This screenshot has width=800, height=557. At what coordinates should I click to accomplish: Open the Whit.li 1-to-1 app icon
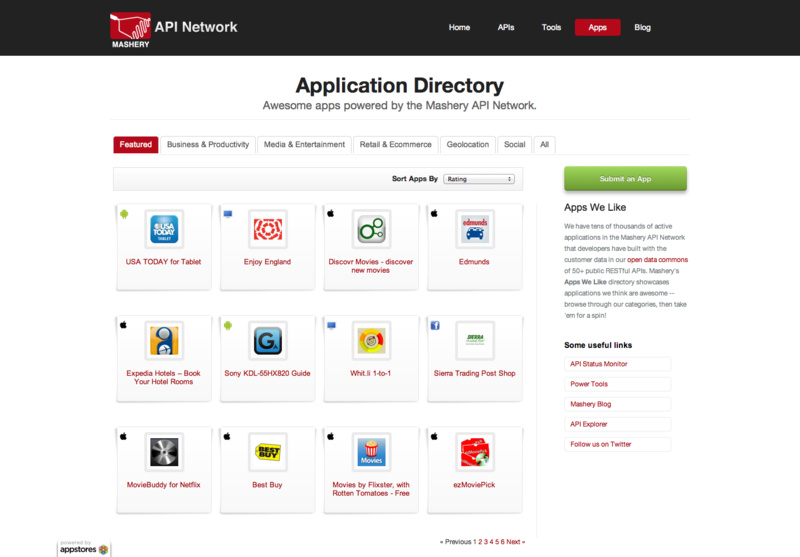tap(371, 341)
